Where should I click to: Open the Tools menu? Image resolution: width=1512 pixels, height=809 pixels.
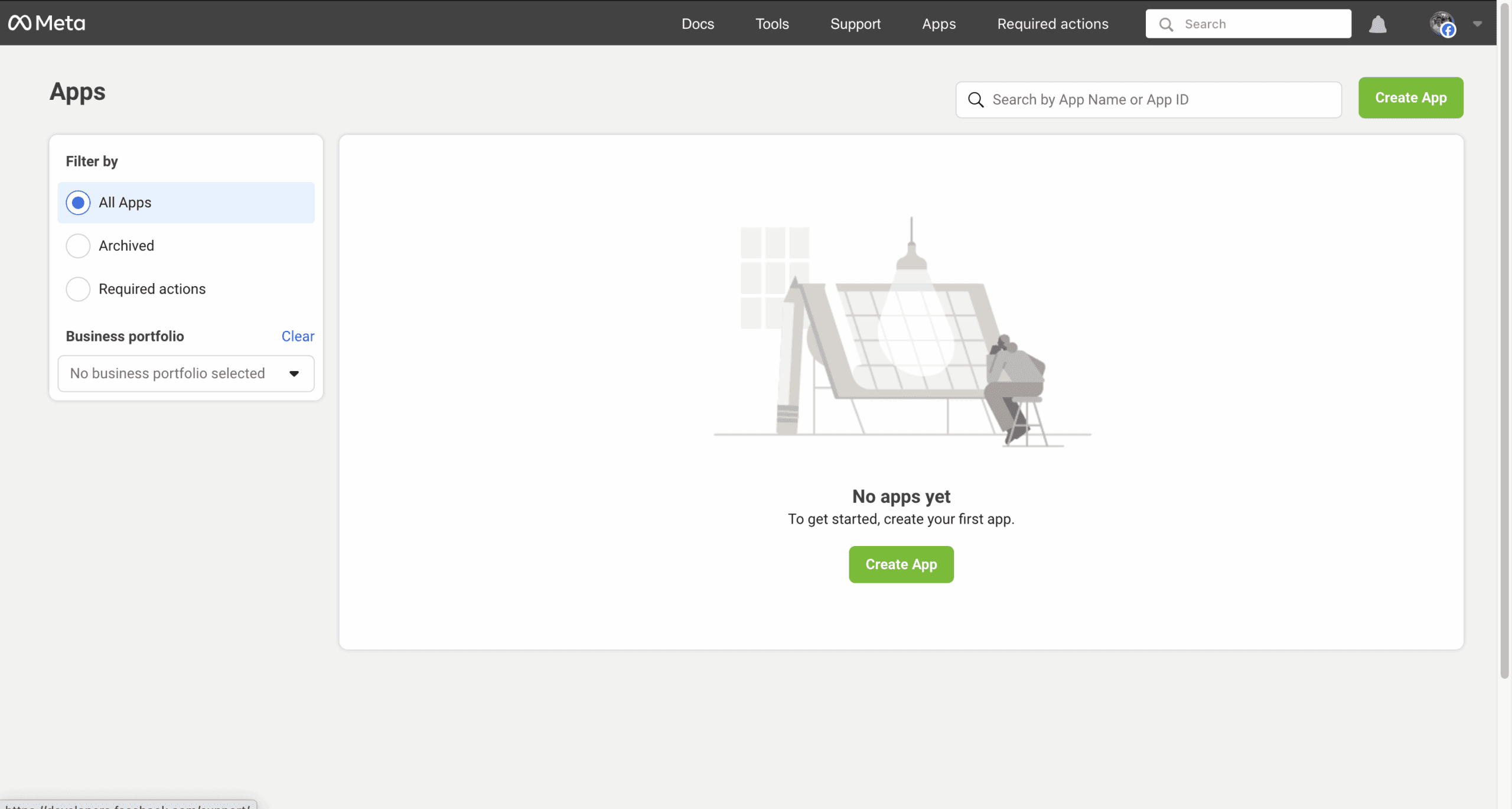[x=772, y=24]
